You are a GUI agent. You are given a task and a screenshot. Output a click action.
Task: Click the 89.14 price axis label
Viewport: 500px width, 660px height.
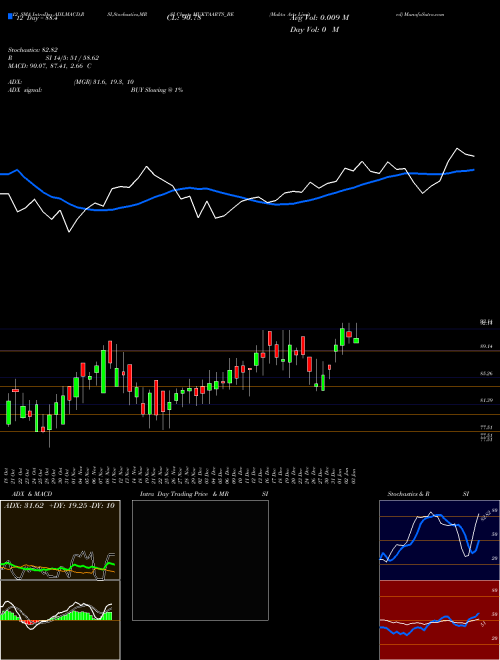pyautogui.click(x=486, y=346)
